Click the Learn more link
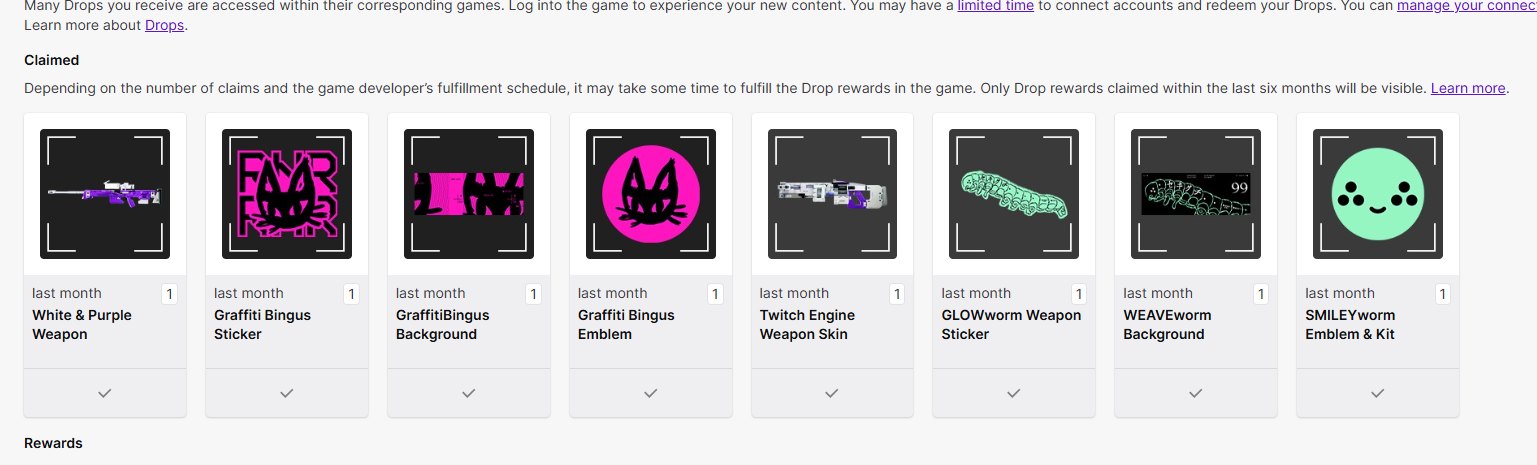Screen dimensions: 1537x465 (x=1467, y=88)
